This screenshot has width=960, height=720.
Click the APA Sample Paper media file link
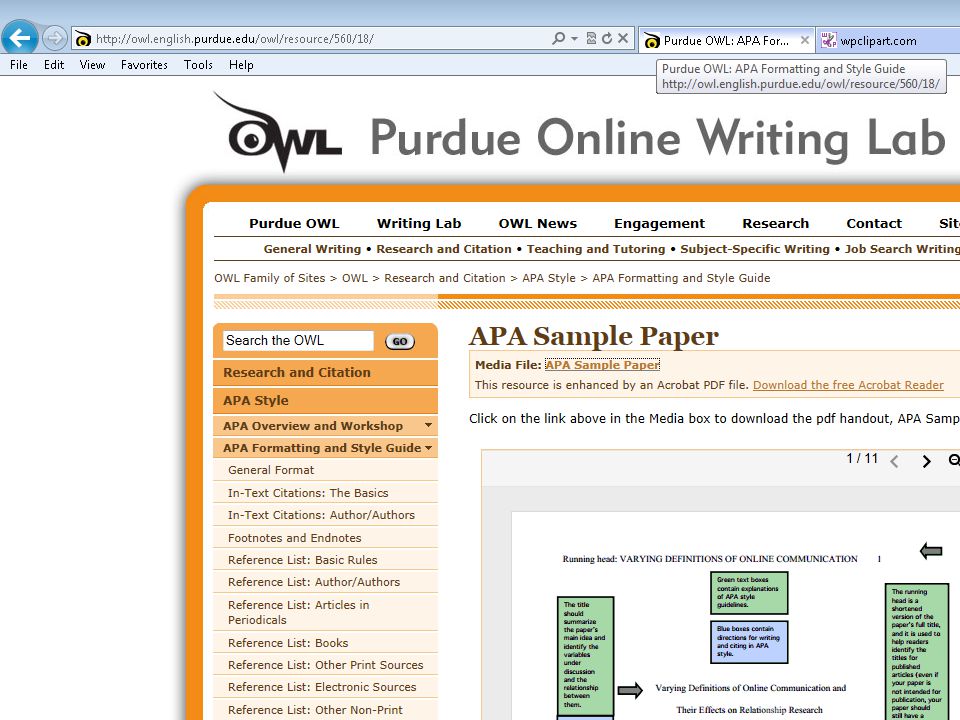pyautogui.click(x=602, y=365)
